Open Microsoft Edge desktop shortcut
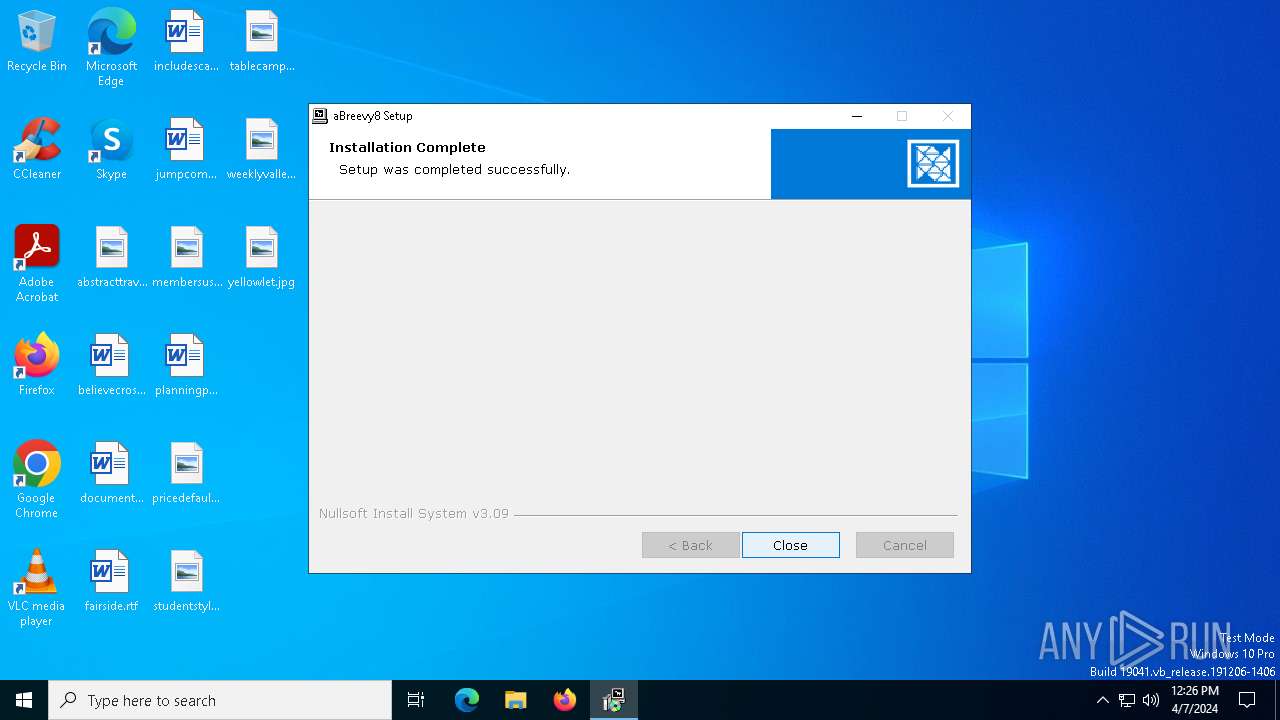This screenshot has height=720, width=1280. [x=111, y=48]
